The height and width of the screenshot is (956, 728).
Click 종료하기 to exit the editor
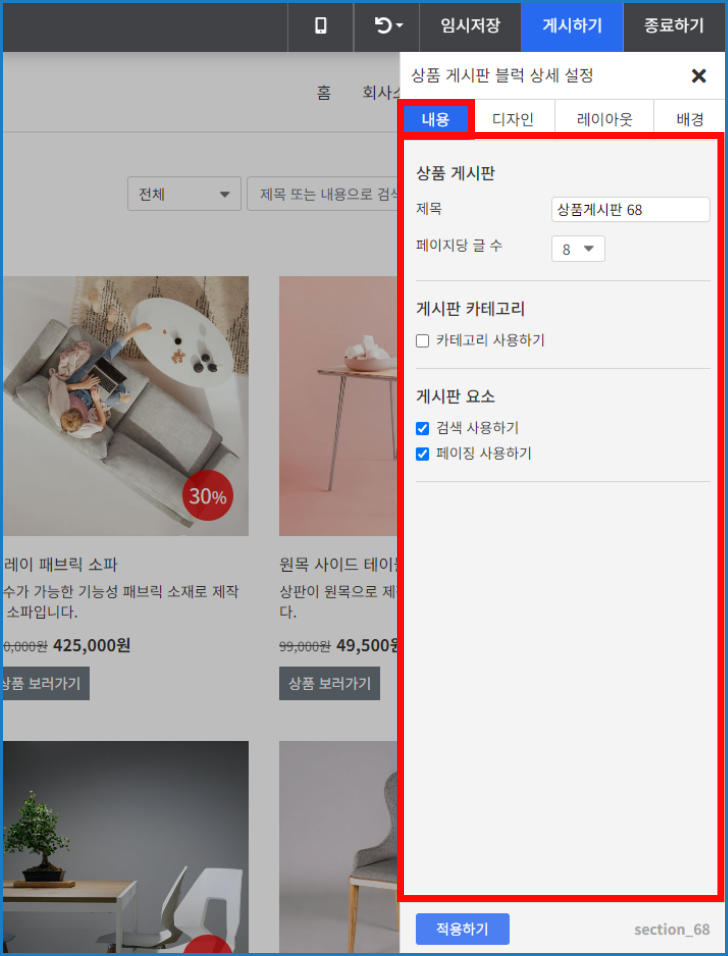tap(676, 26)
